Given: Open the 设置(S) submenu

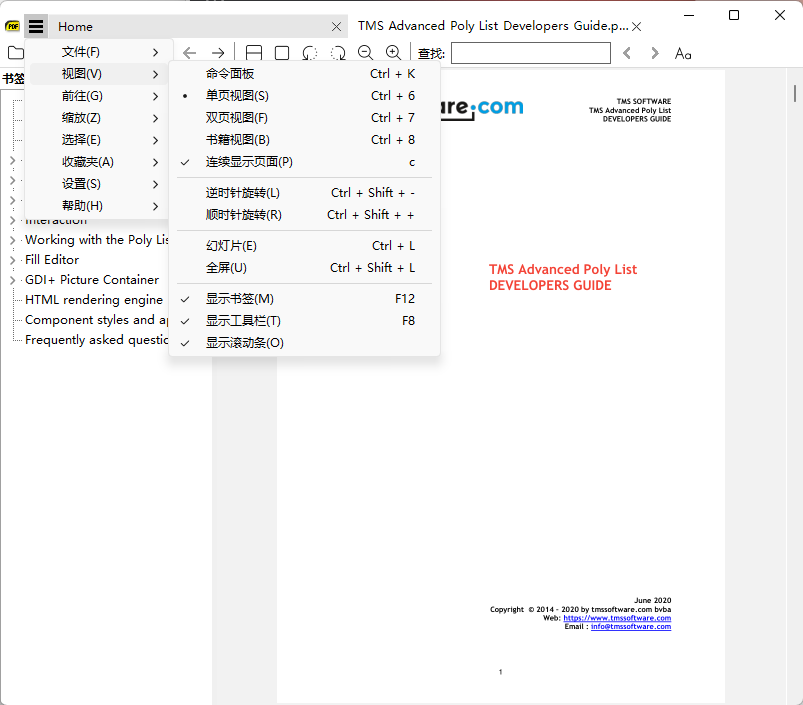Looking at the screenshot, I should coord(99,184).
